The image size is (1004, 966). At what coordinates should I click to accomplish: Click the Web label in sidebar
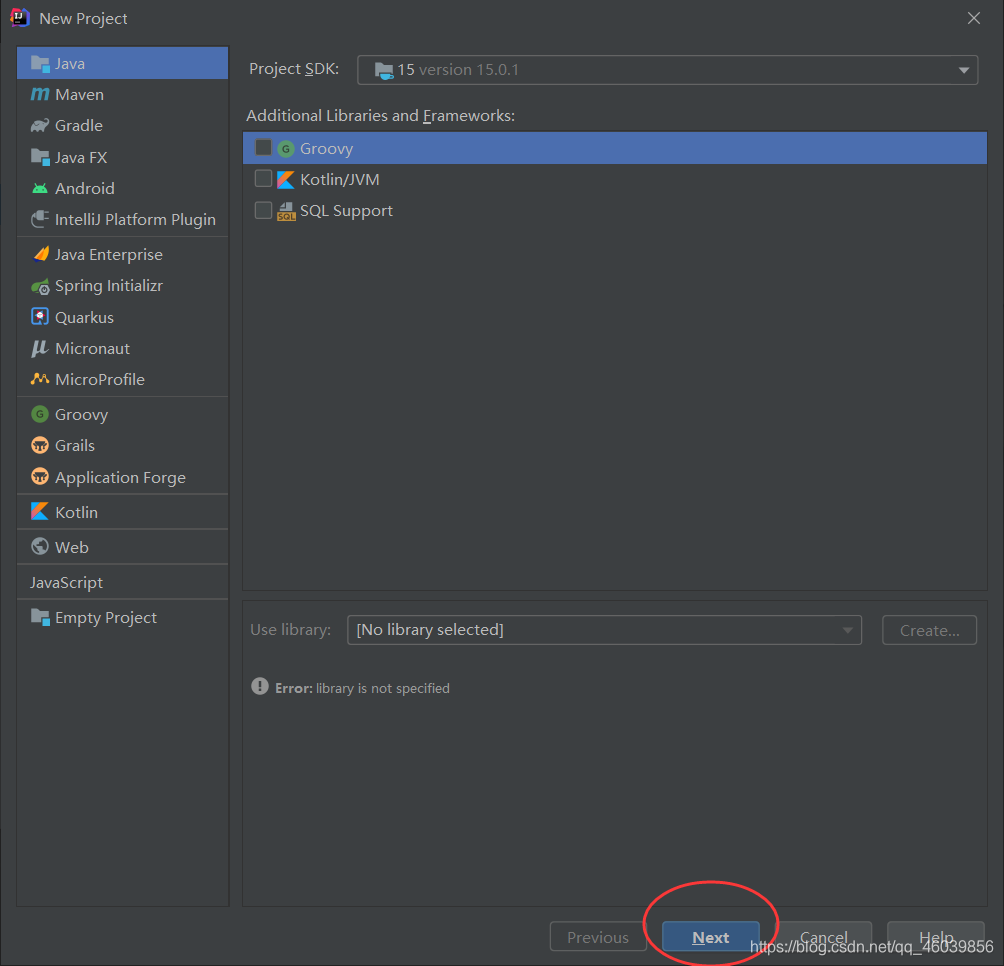tap(72, 547)
